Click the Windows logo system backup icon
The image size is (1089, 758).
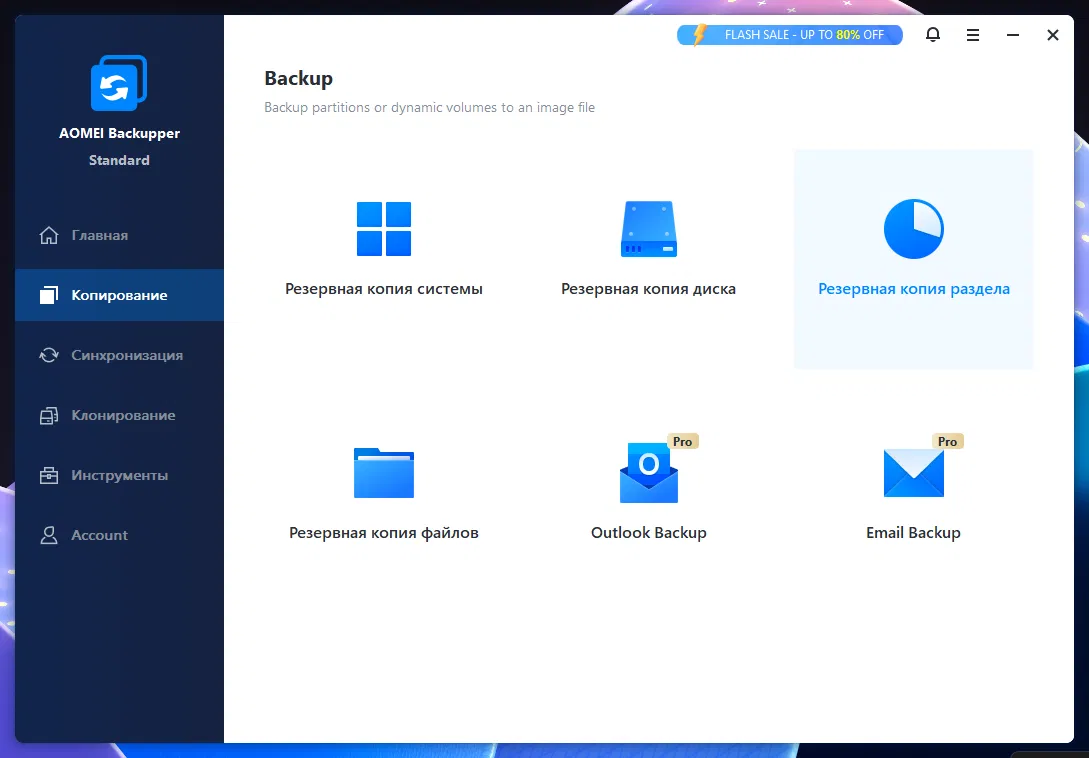(x=384, y=229)
